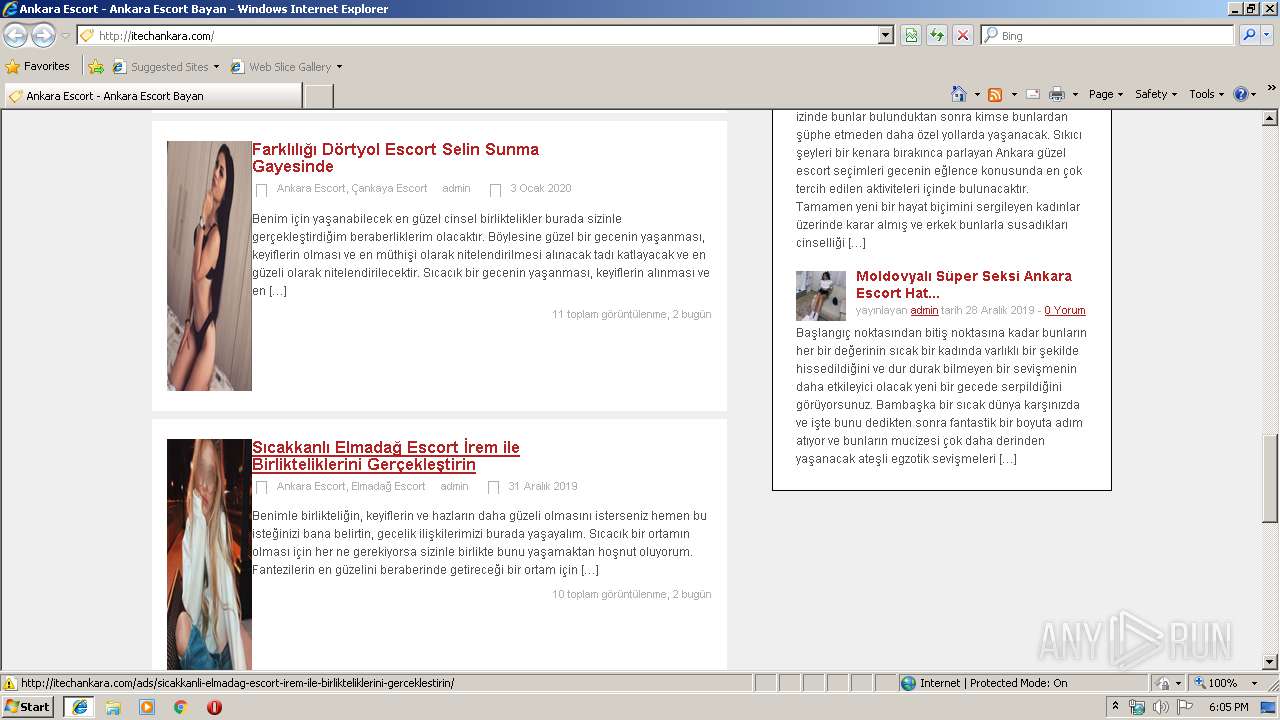1280x720 pixels.
Task: Click the 3 Ocak 2020 date text
Action: pos(541,188)
